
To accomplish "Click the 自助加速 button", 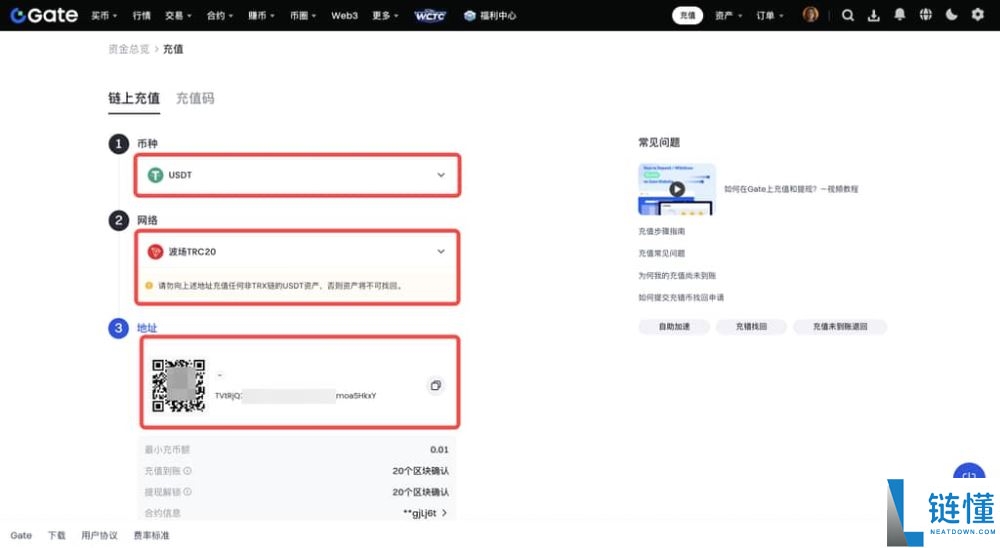I will coord(674,327).
